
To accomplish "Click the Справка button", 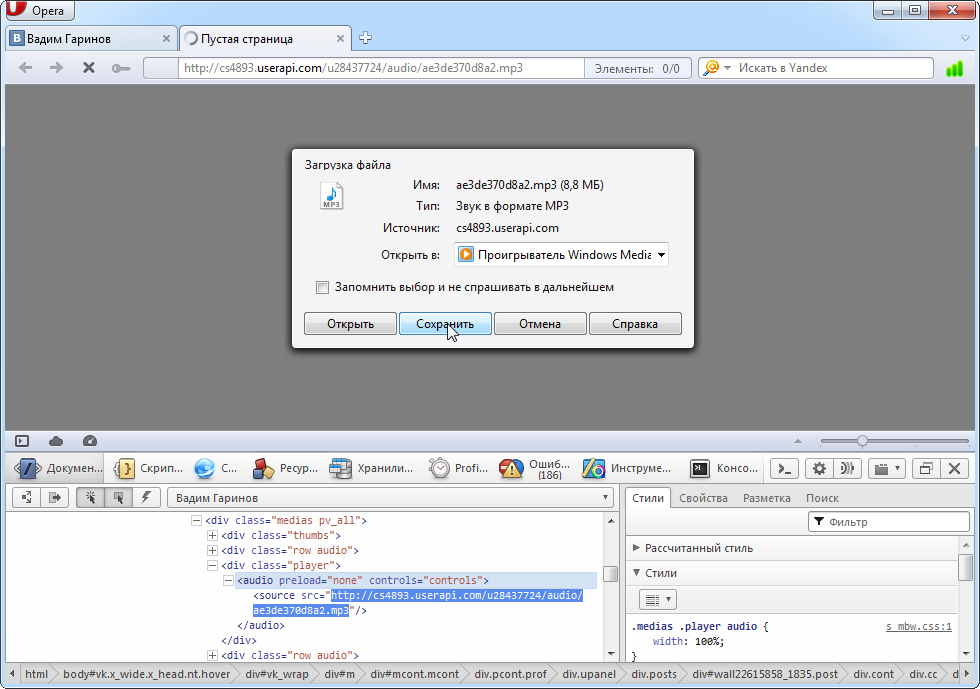I will coord(635,324).
